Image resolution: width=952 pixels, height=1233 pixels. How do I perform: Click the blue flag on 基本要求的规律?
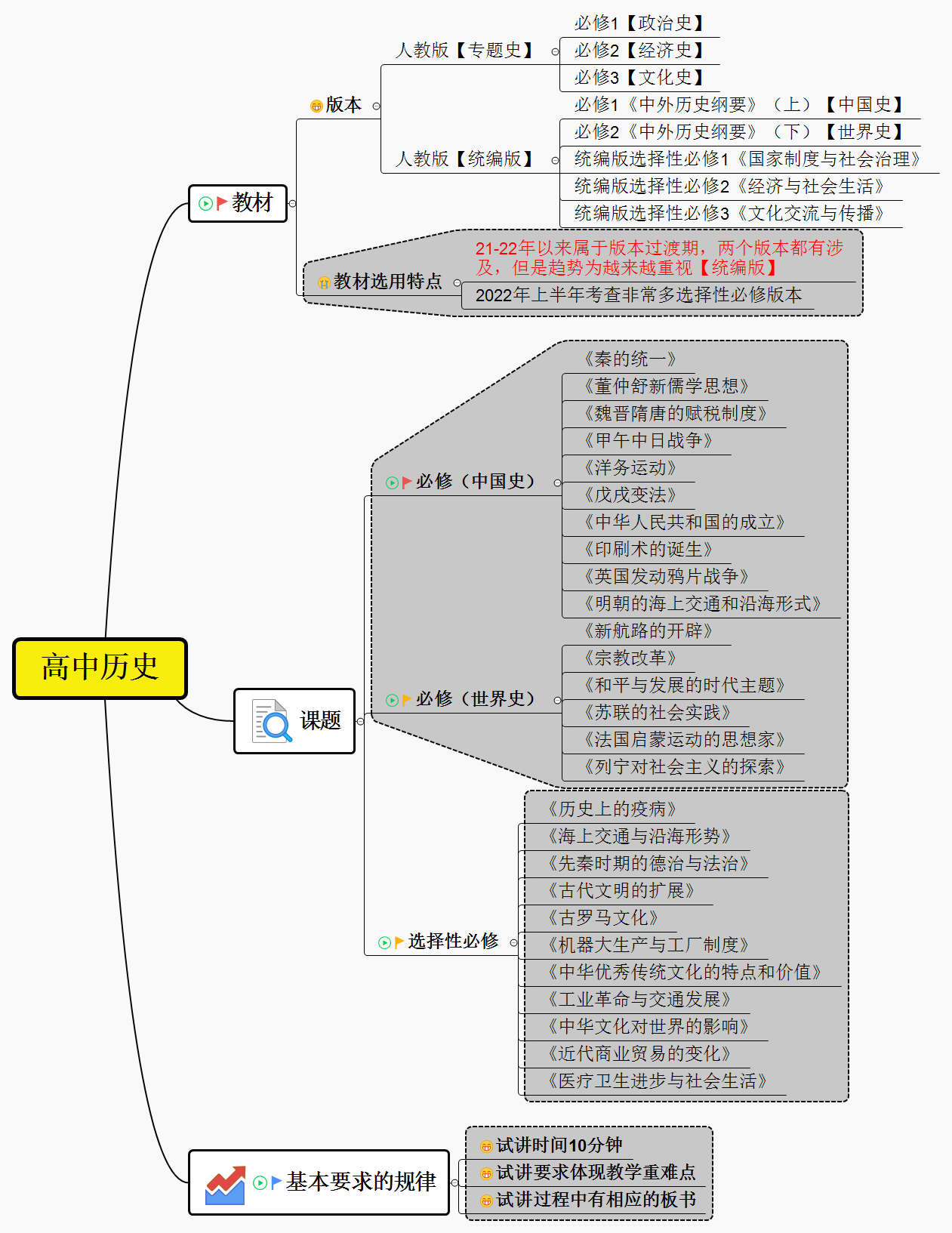click(276, 1182)
